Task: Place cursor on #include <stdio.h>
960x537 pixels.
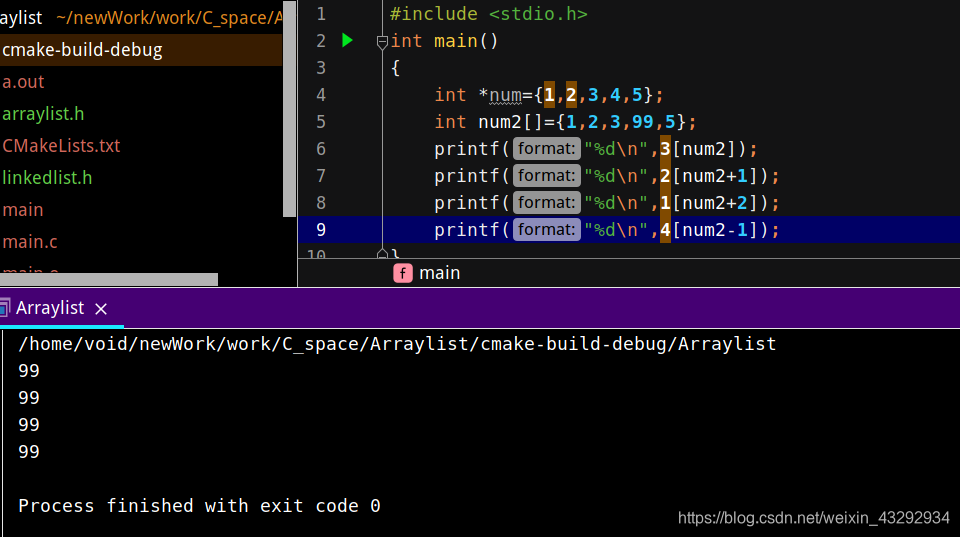Action: pyautogui.click(x=489, y=14)
